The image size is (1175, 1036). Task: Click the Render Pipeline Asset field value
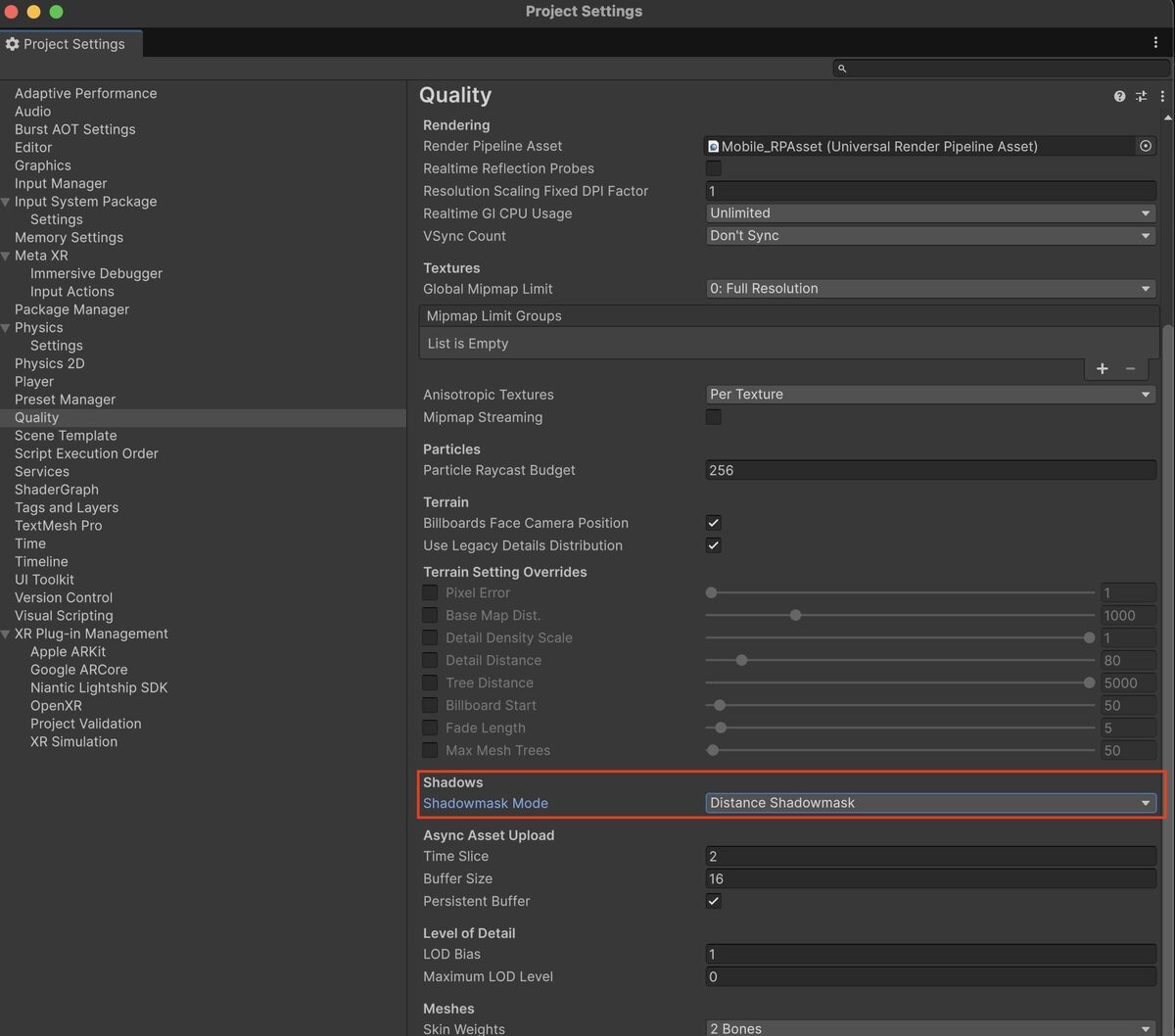tap(920, 146)
